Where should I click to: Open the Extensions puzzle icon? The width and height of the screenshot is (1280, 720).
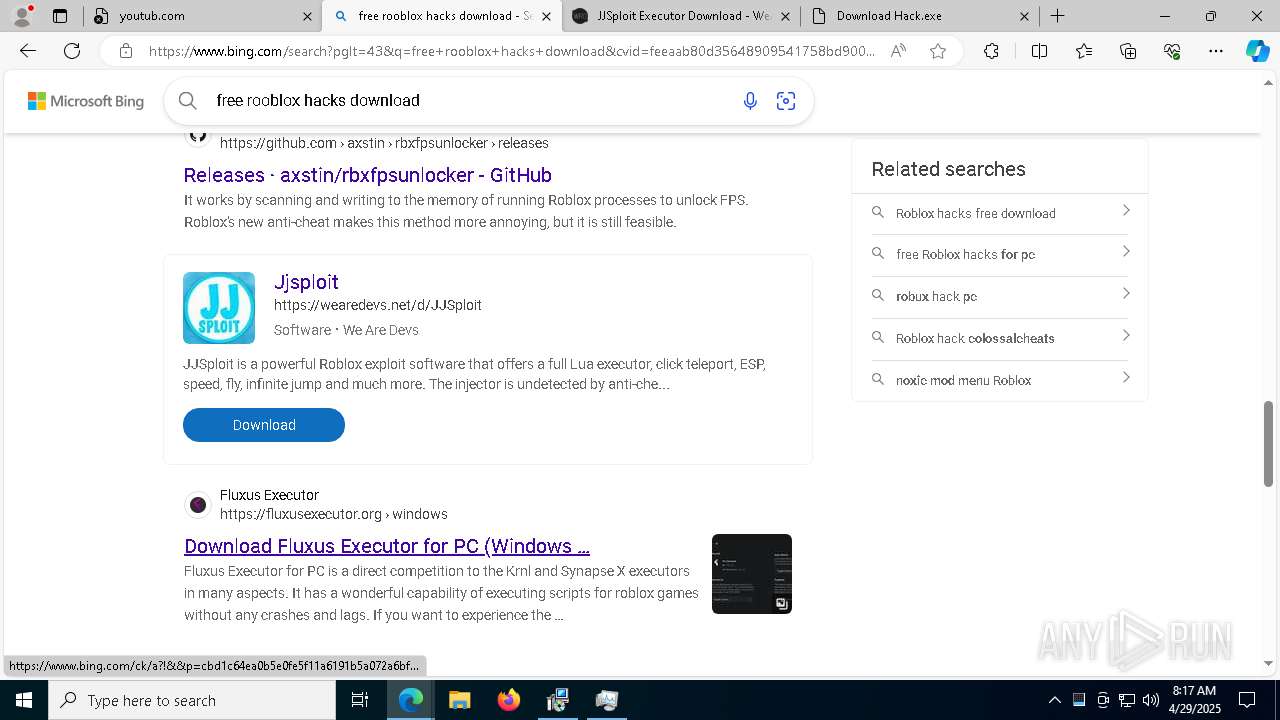coord(991,51)
